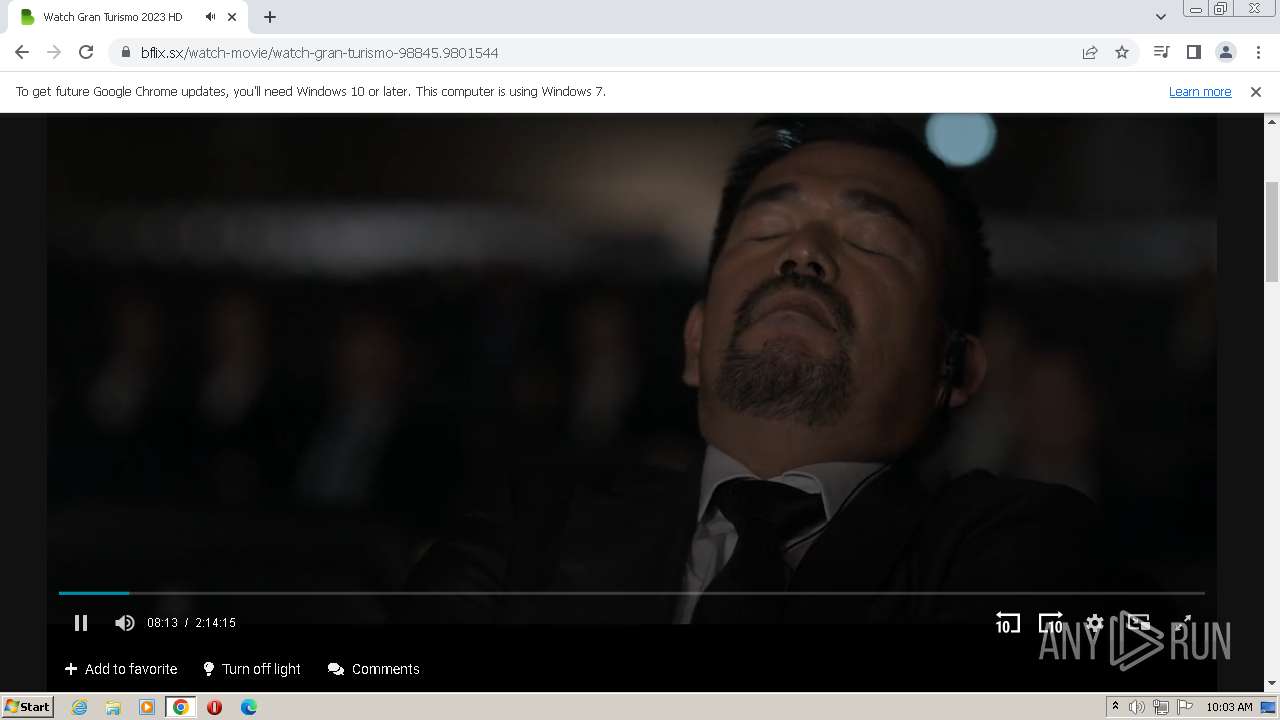Click the page vertical scrollbar thumb
Screen dimensions: 1280x720
click(1272, 232)
